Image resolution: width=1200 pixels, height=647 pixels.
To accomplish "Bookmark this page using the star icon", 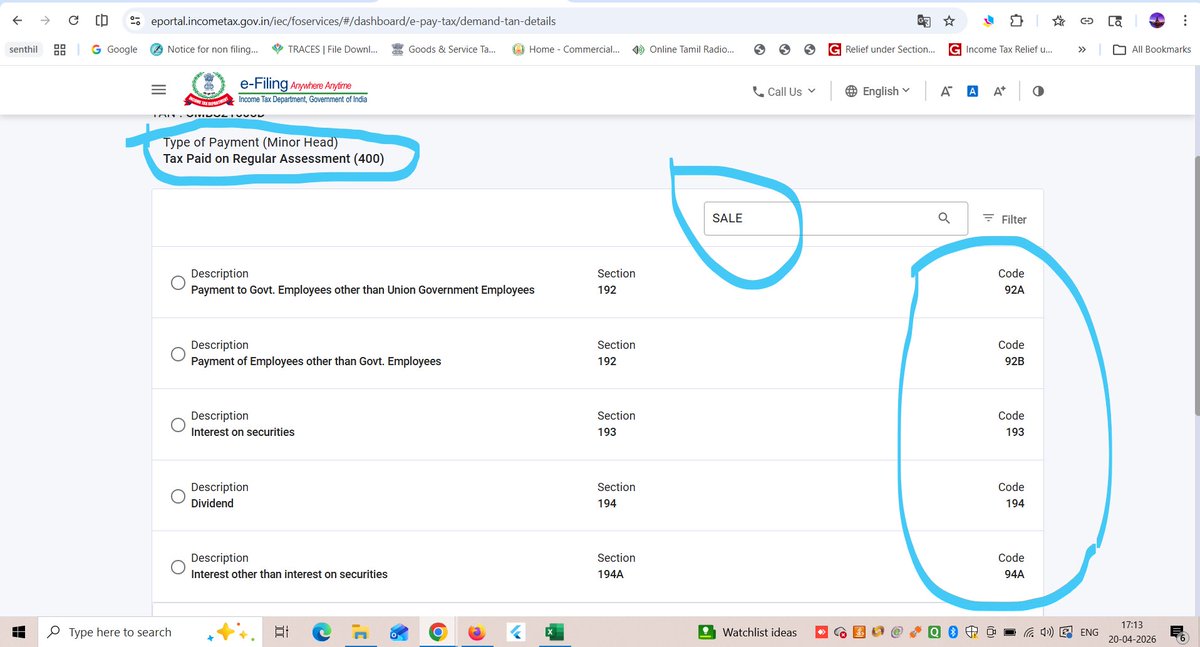I will [x=948, y=19].
